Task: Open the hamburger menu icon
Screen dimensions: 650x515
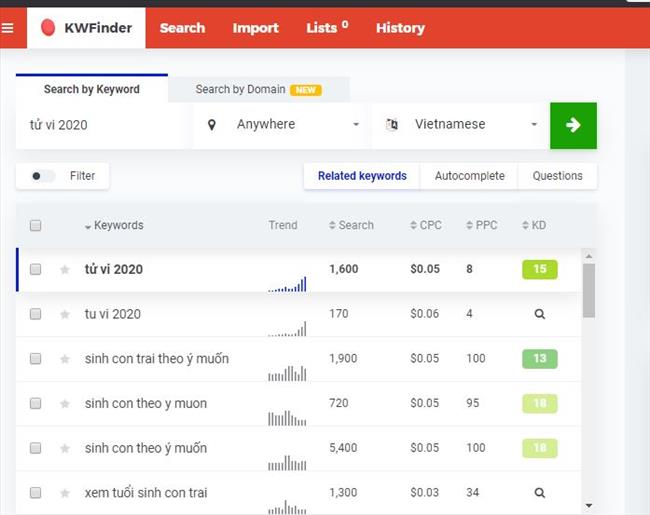Action: click(x=7, y=28)
